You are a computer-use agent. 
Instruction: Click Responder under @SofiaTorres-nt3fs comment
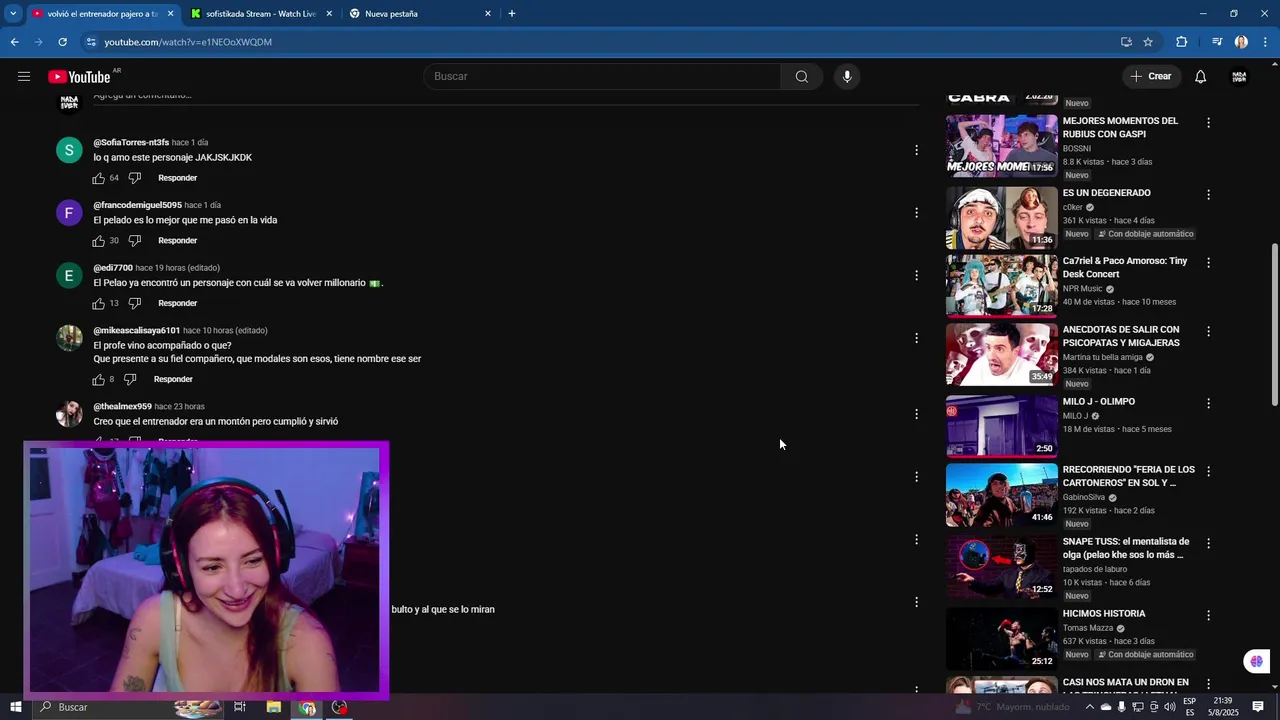(x=177, y=178)
